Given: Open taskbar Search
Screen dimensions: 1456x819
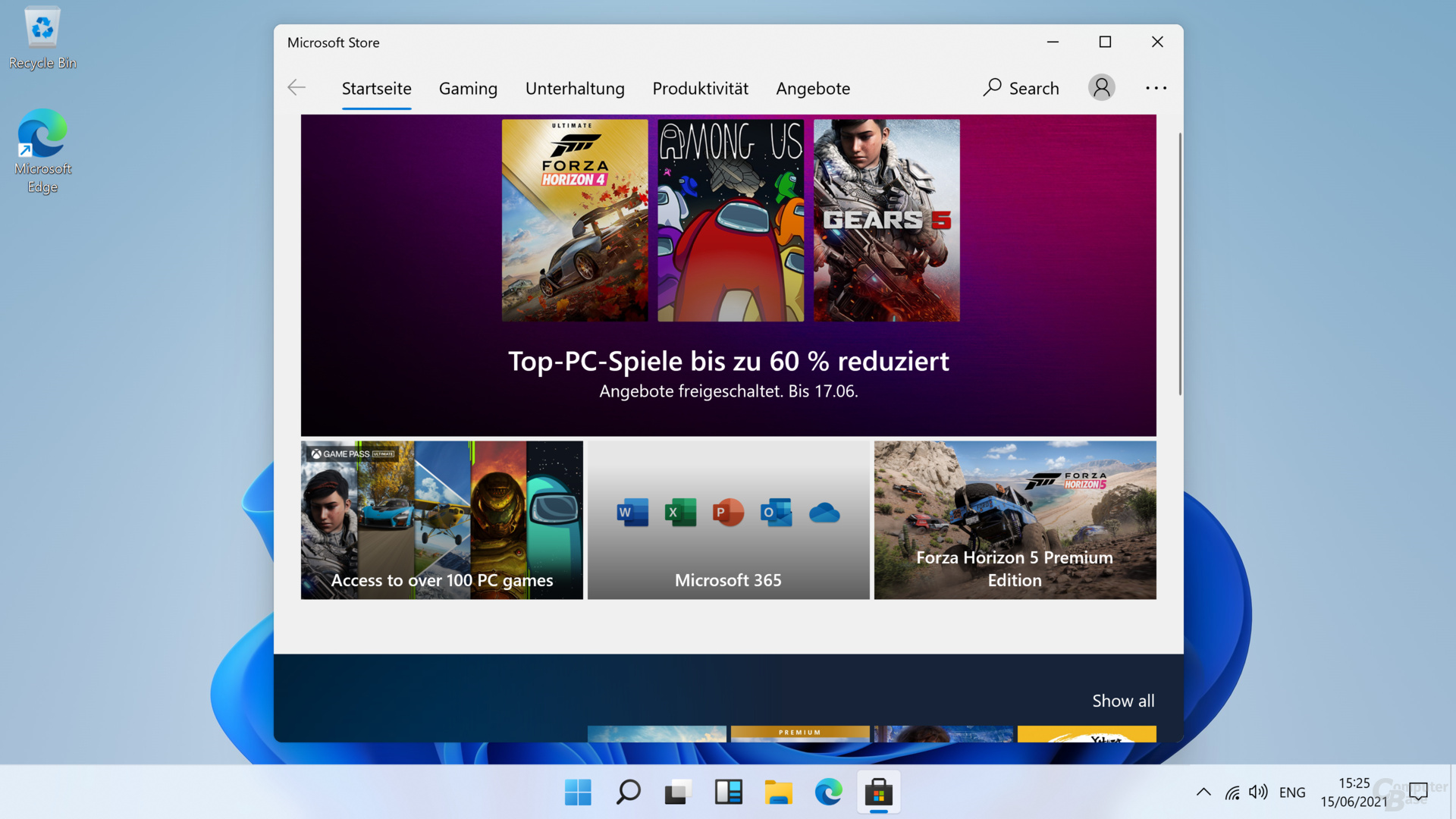Looking at the screenshot, I should [x=628, y=792].
